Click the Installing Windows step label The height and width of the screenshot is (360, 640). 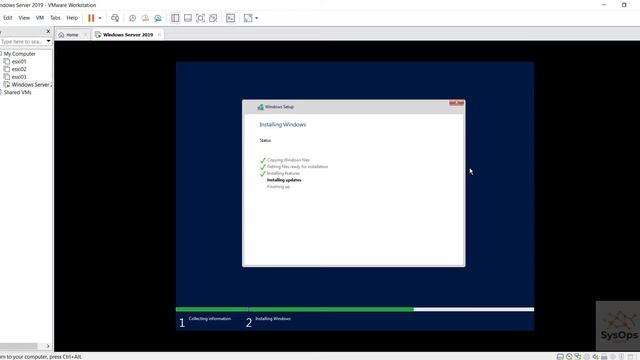tap(273, 319)
